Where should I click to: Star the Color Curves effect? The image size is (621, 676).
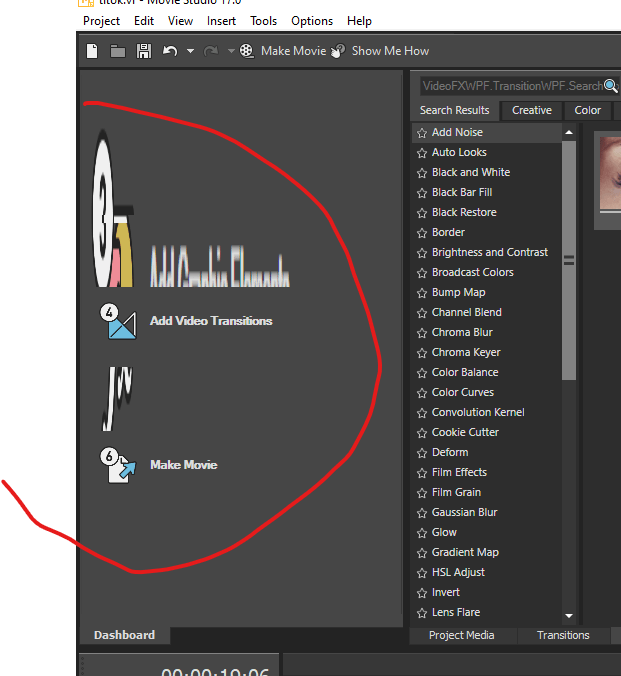[422, 393]
